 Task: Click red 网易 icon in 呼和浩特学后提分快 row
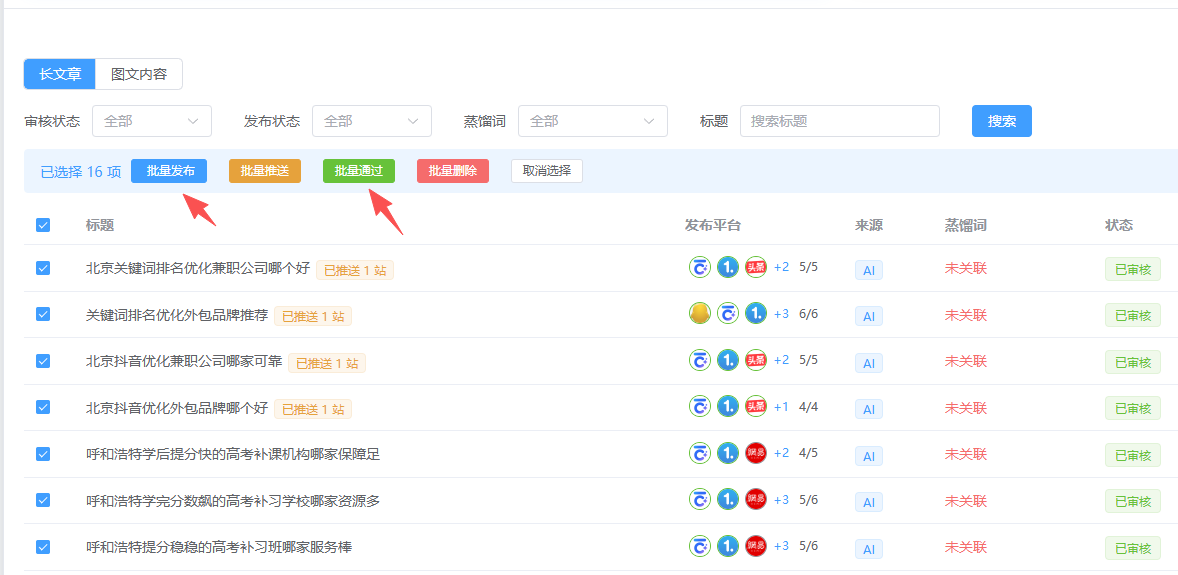pyautogui.click(x=756, y=453)
